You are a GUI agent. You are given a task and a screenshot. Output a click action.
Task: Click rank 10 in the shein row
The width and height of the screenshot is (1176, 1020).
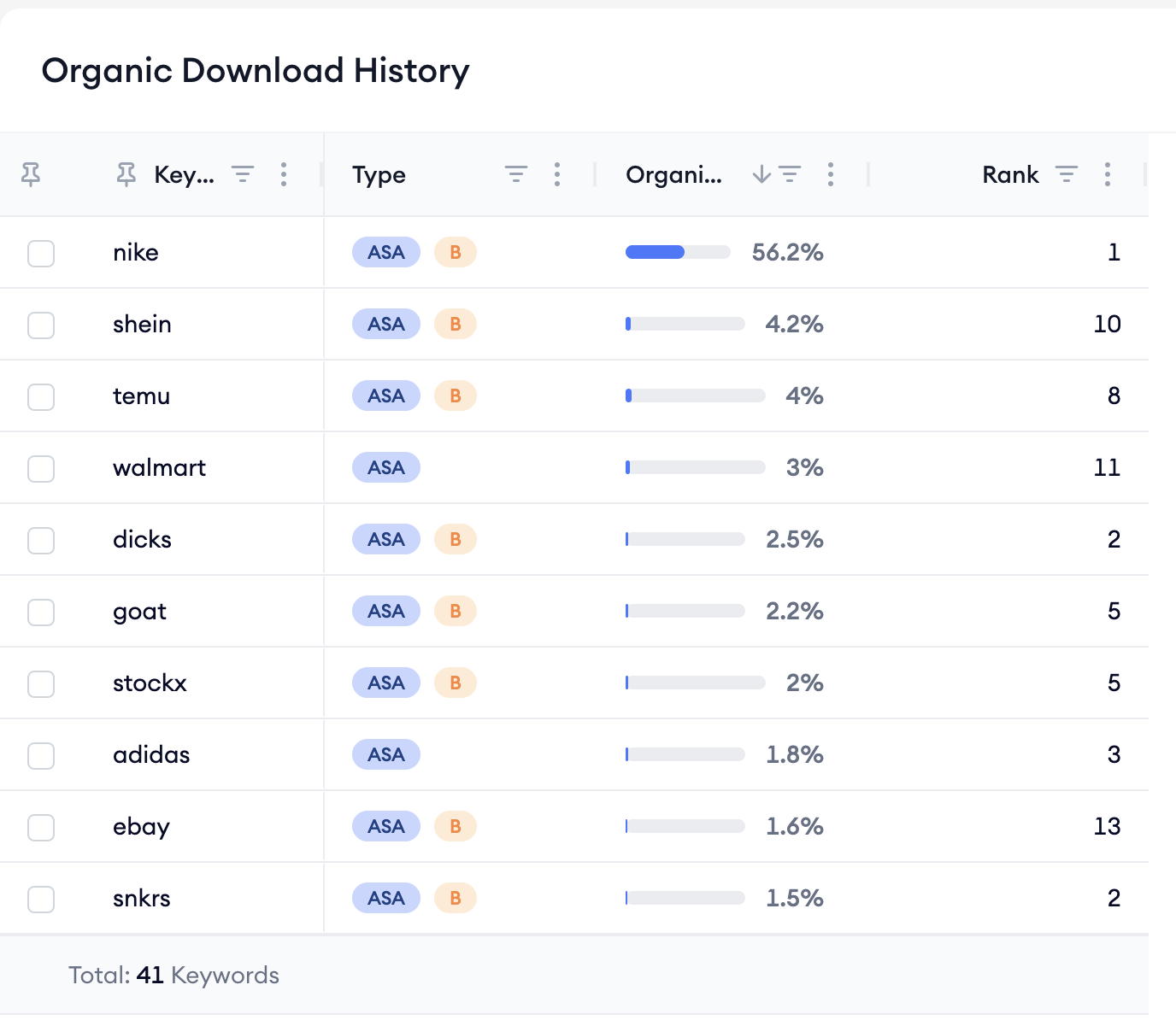click(x=1107, y=324)
